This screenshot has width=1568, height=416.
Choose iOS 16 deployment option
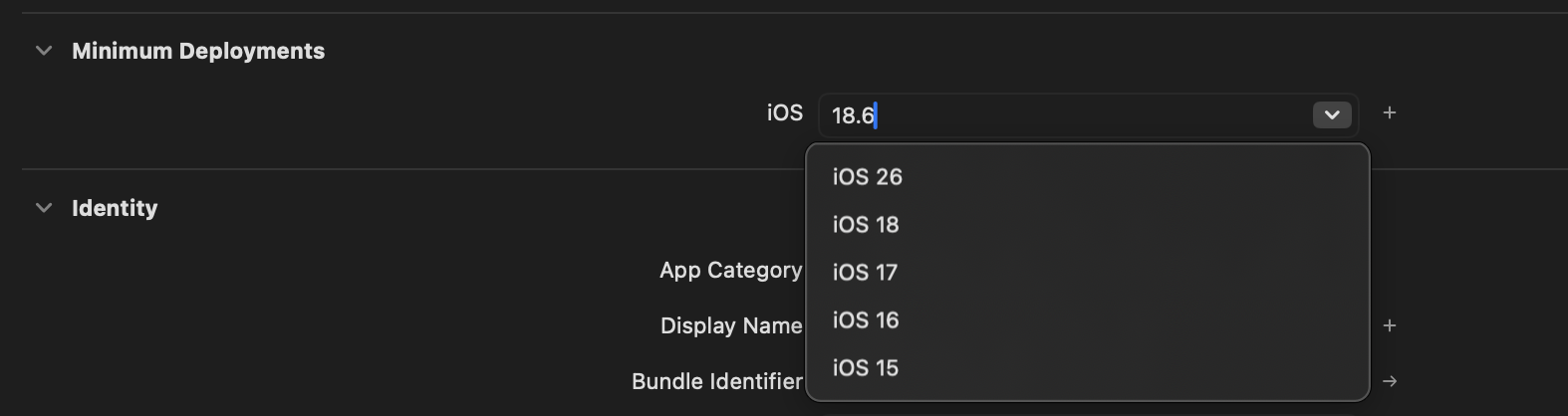1088,320
